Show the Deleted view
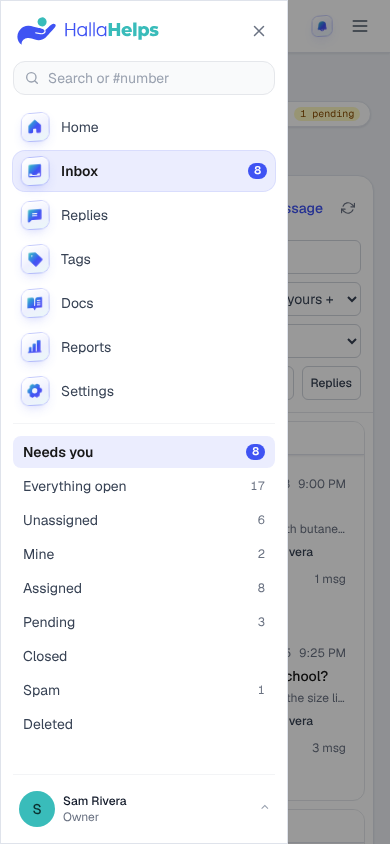The height and width of the screenshot is (844, 390). click(144, 724)
